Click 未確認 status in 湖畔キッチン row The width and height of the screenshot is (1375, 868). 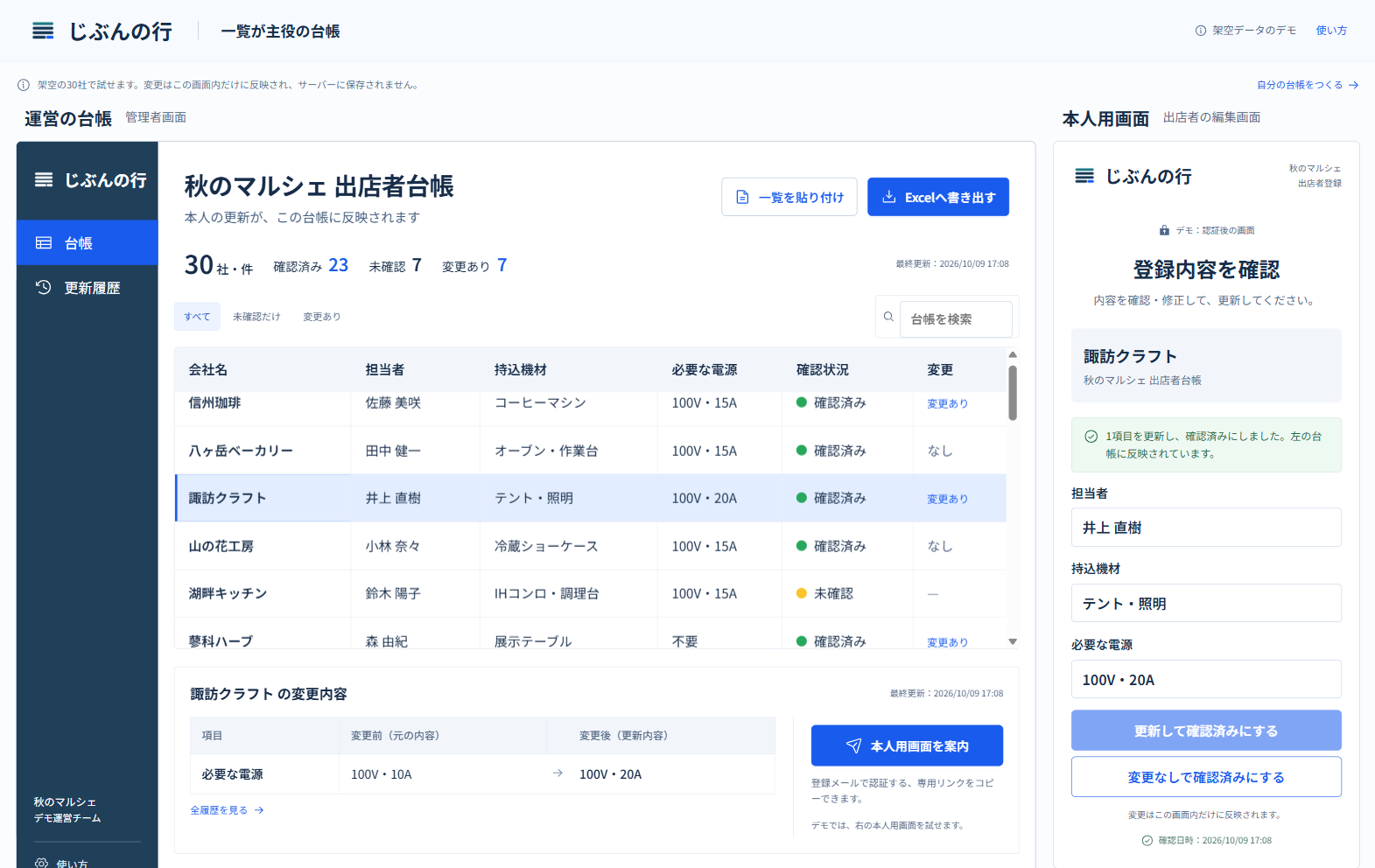(824, 593)
